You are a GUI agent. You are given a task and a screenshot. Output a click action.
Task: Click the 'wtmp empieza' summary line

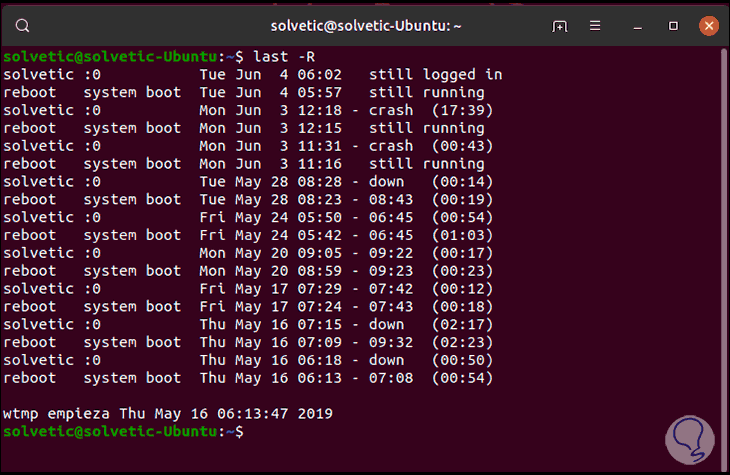pos(168,414)
